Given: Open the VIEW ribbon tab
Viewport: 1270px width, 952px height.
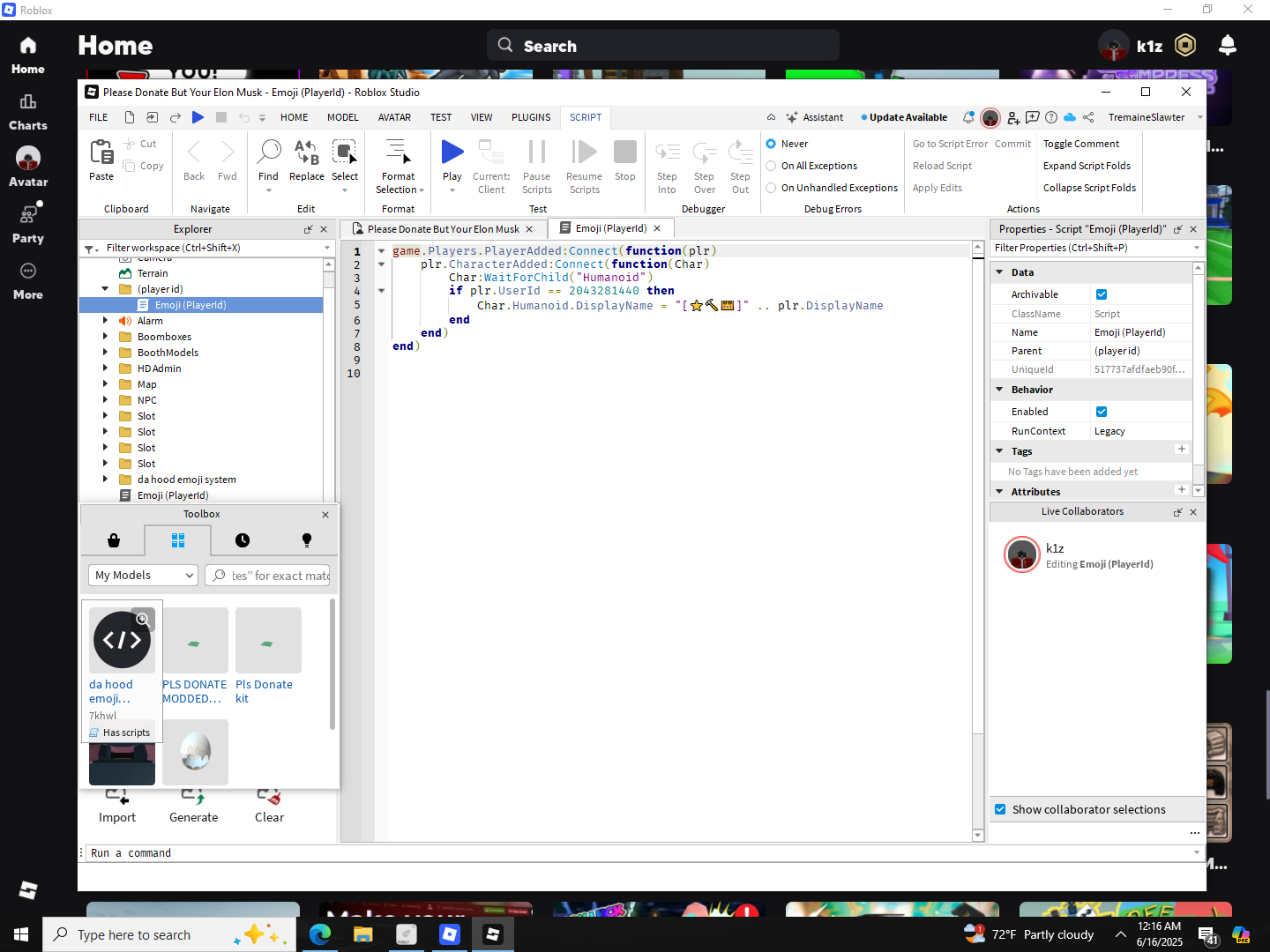Looking at the screenshot, I should pos(482,117).
